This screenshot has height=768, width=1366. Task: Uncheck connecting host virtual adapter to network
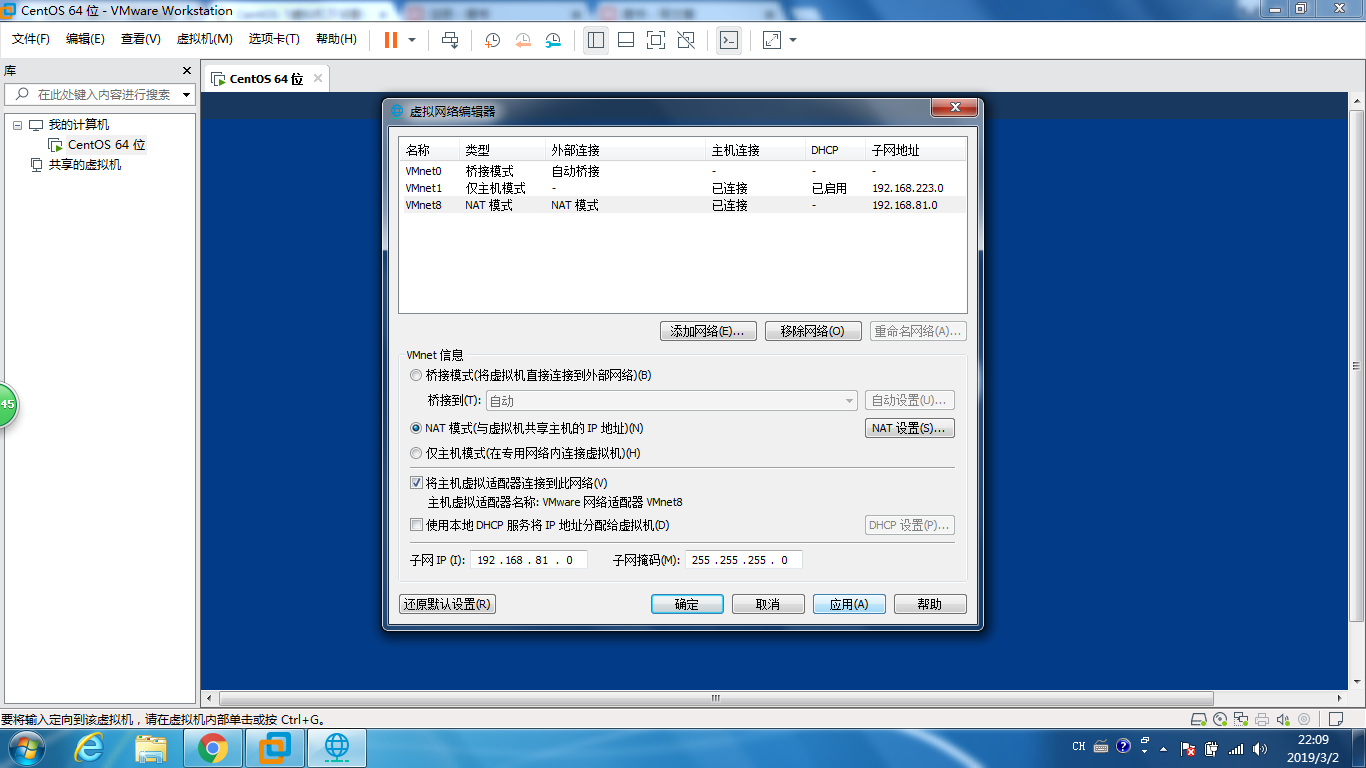(x=416, y=481)
